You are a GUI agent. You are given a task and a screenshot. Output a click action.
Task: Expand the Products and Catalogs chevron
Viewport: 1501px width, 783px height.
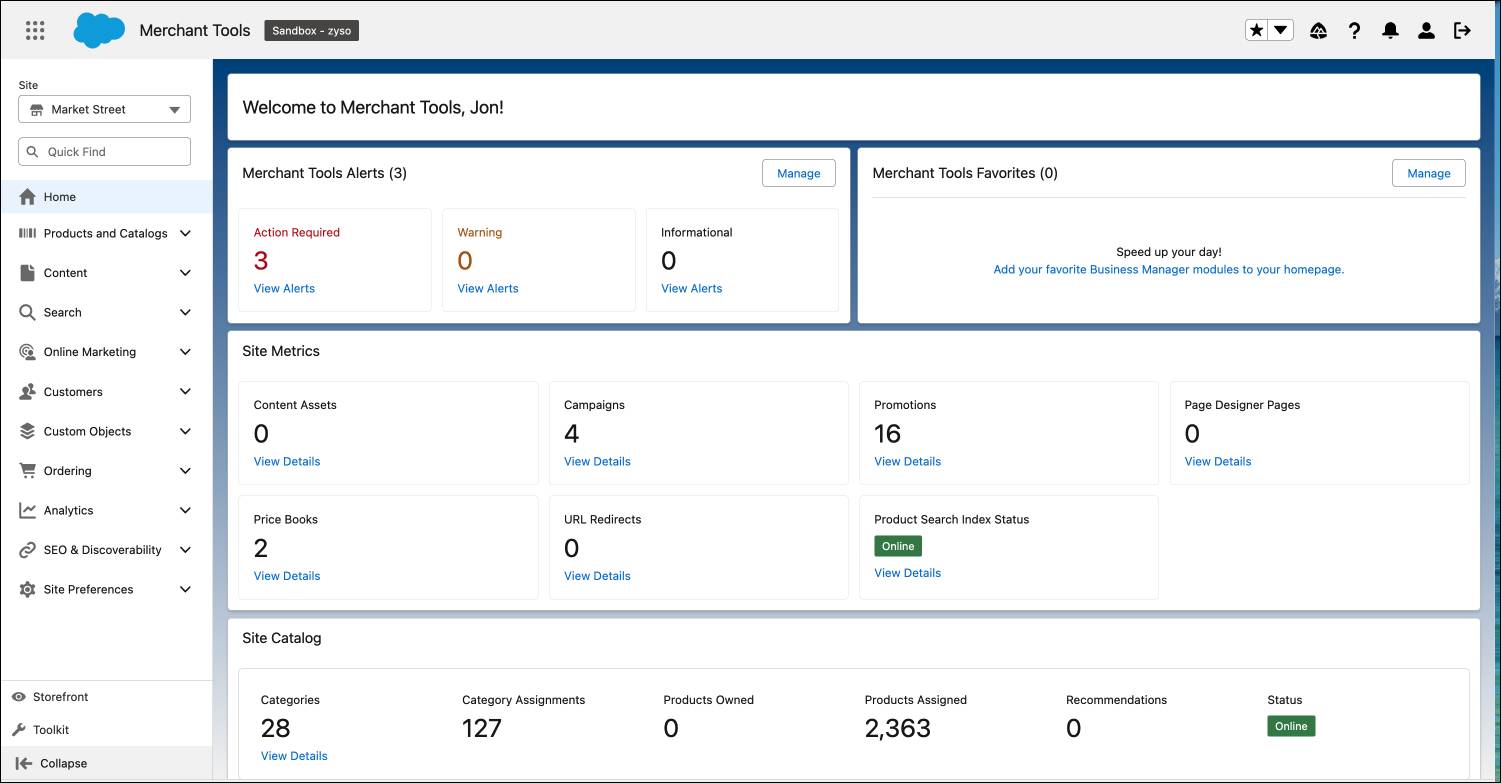tap(185, 233)
